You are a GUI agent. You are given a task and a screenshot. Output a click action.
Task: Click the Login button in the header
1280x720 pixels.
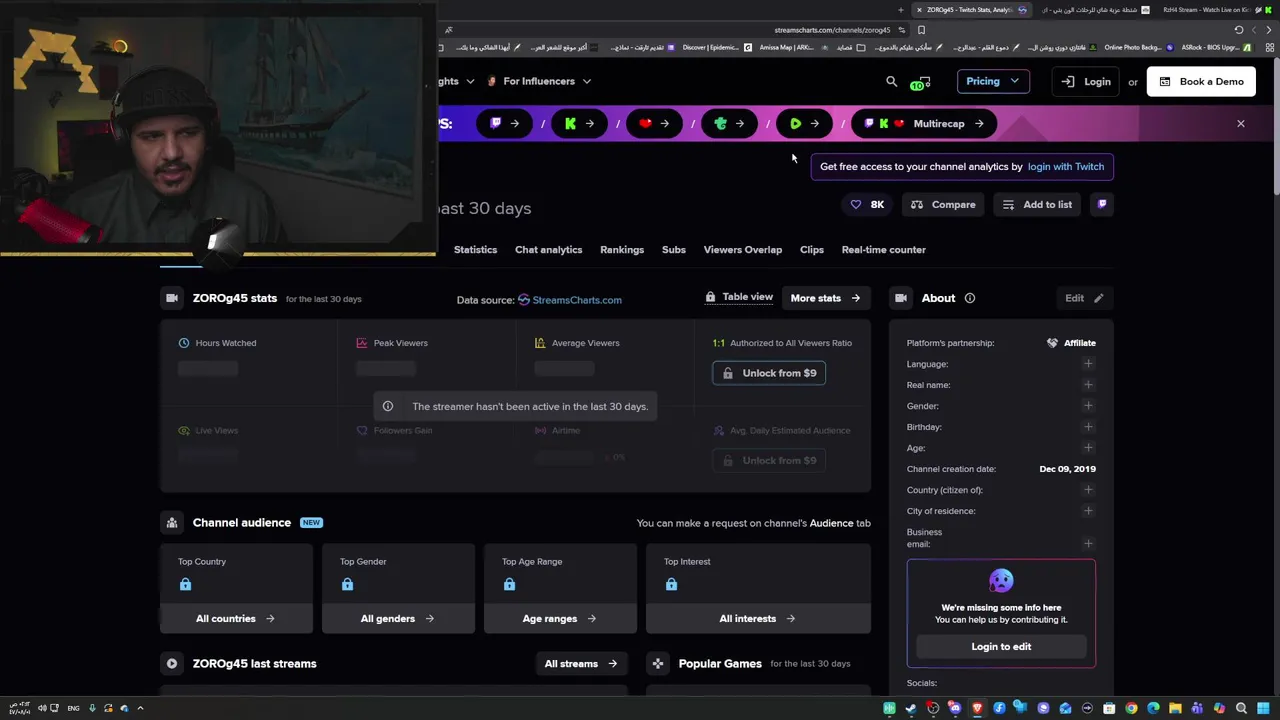[x=1086, y=82]
